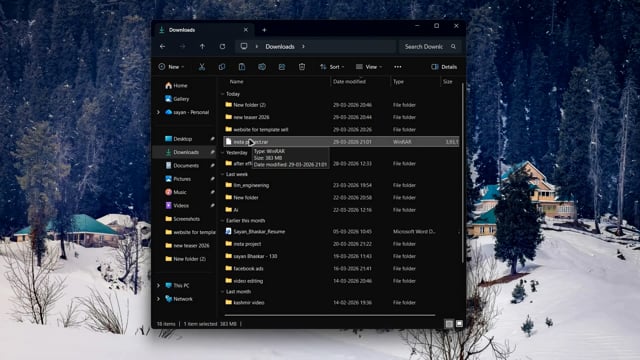Select Videos in the sidebar

177,205
